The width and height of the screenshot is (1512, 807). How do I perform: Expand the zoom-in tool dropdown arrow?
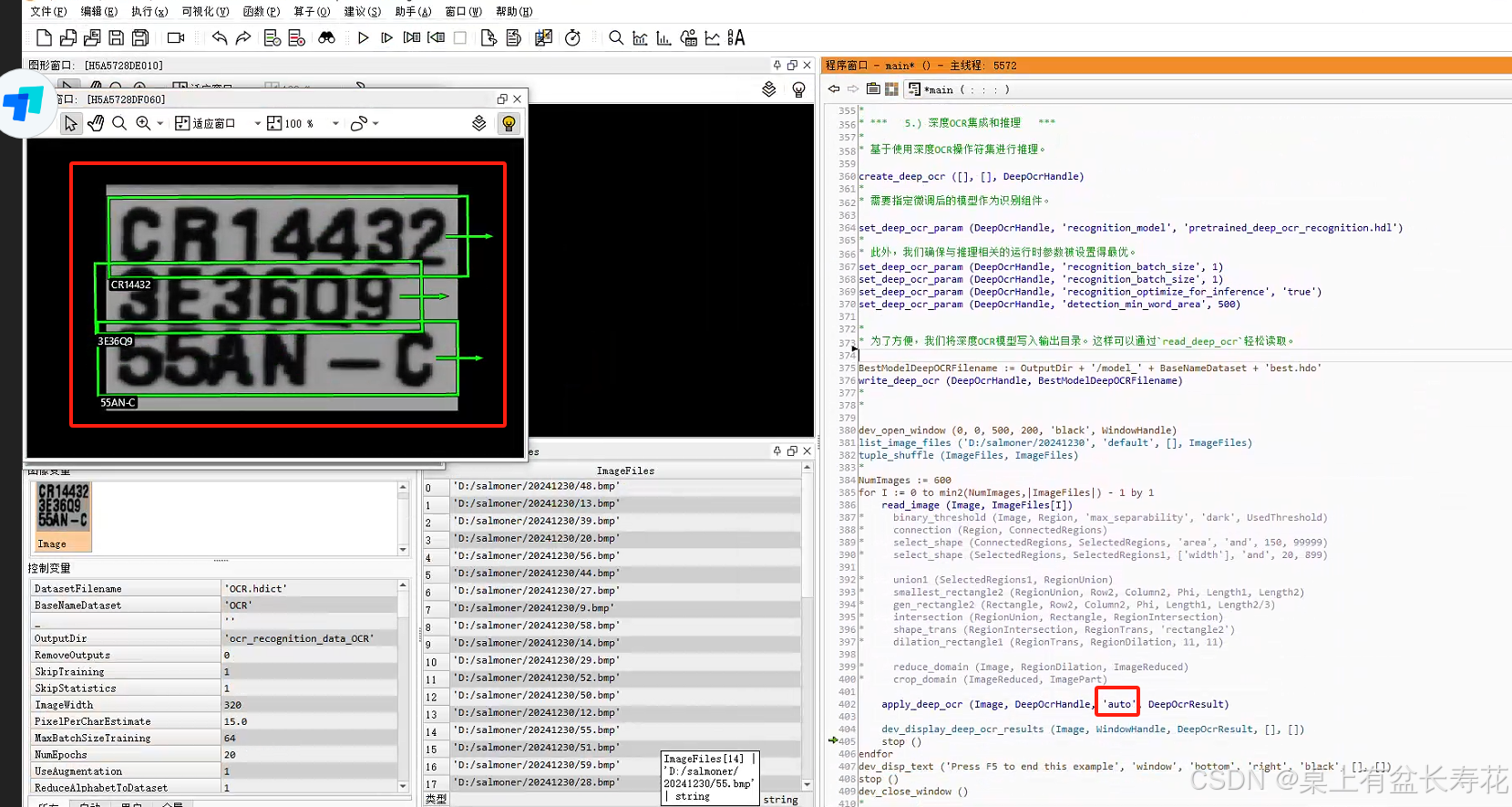click(x=160, y=123)
